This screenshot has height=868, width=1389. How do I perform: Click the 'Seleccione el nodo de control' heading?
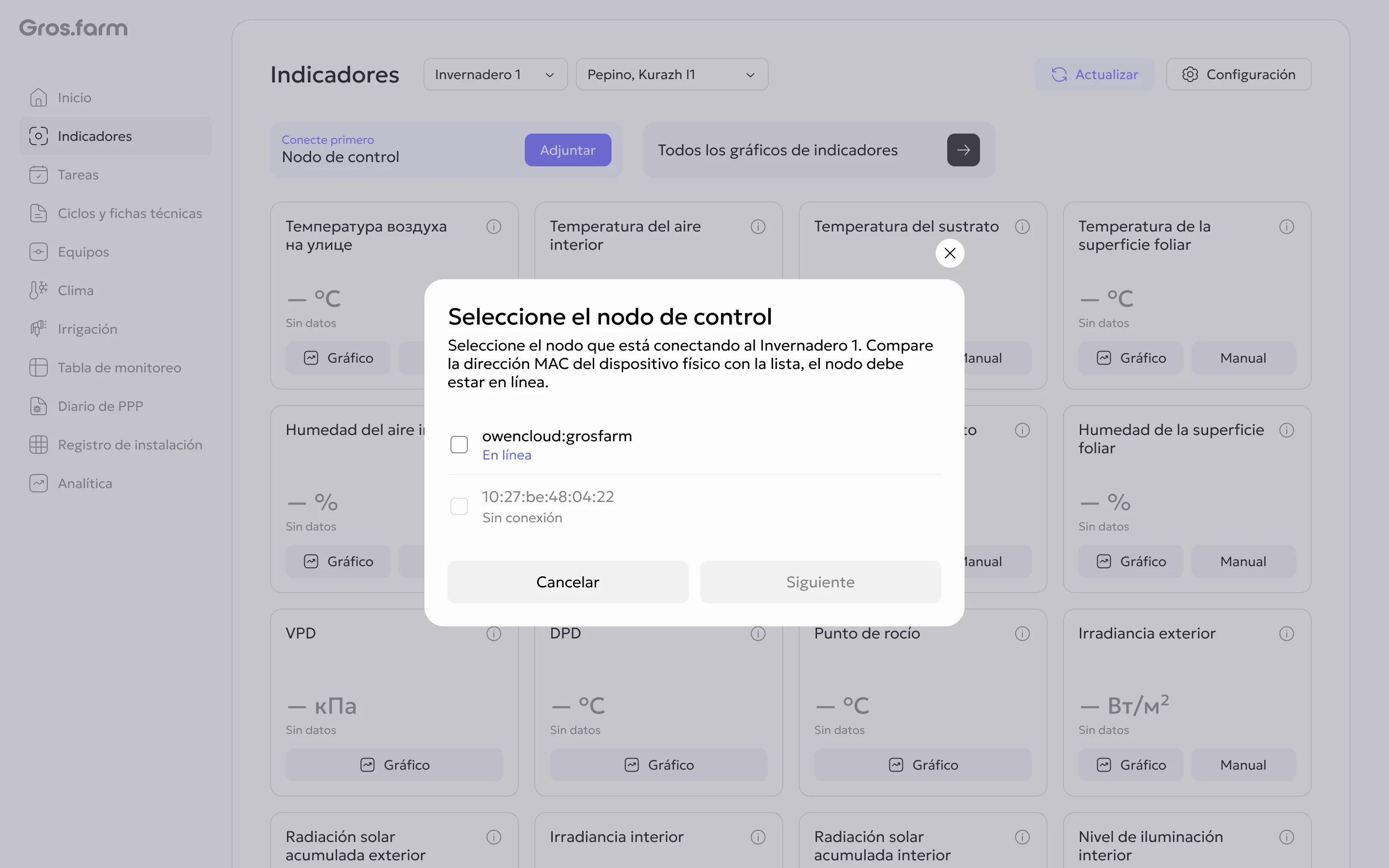[x=610, y=316]
